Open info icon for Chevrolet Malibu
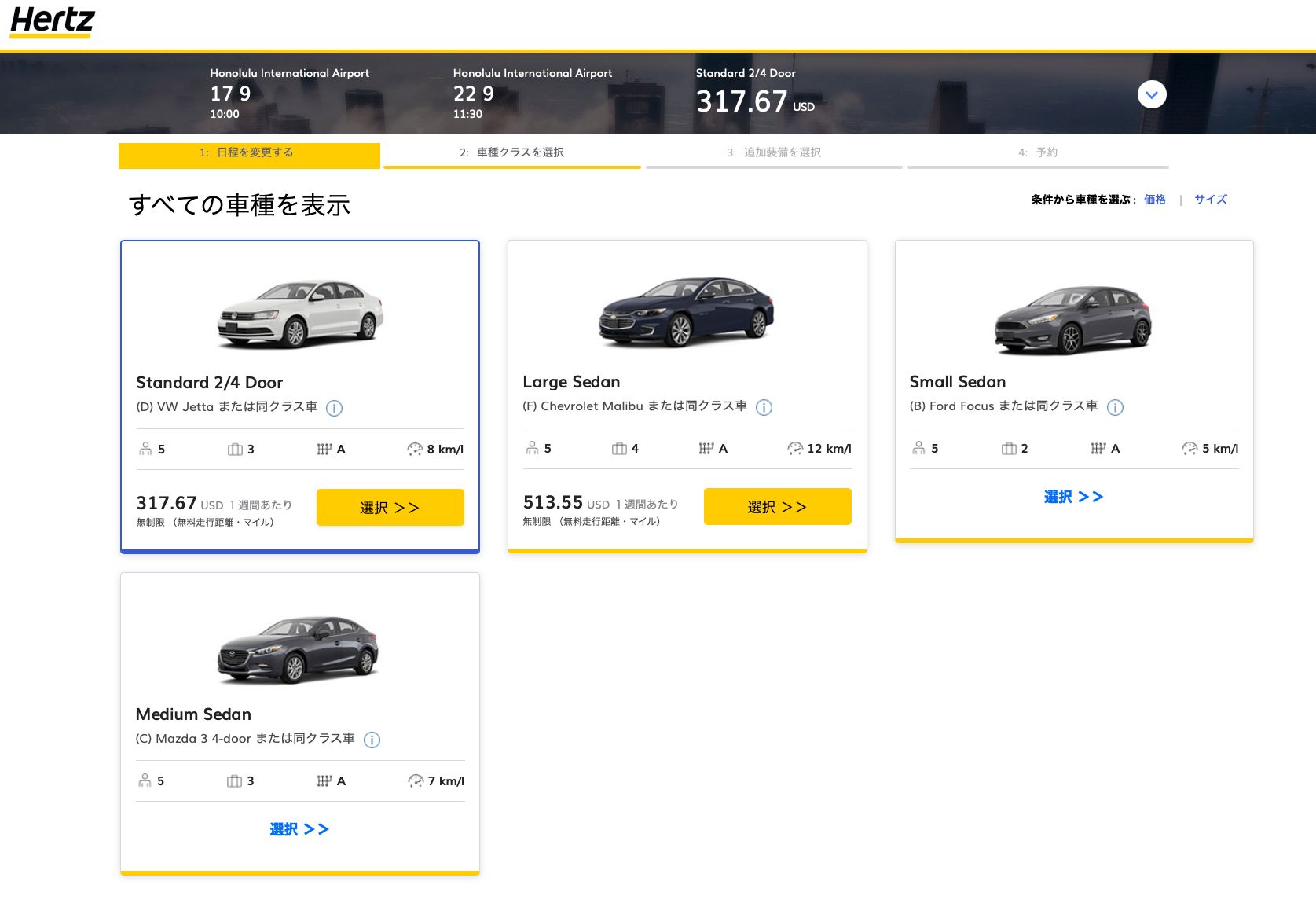Screen dimensions: 1316x907 tap(764, 407)
